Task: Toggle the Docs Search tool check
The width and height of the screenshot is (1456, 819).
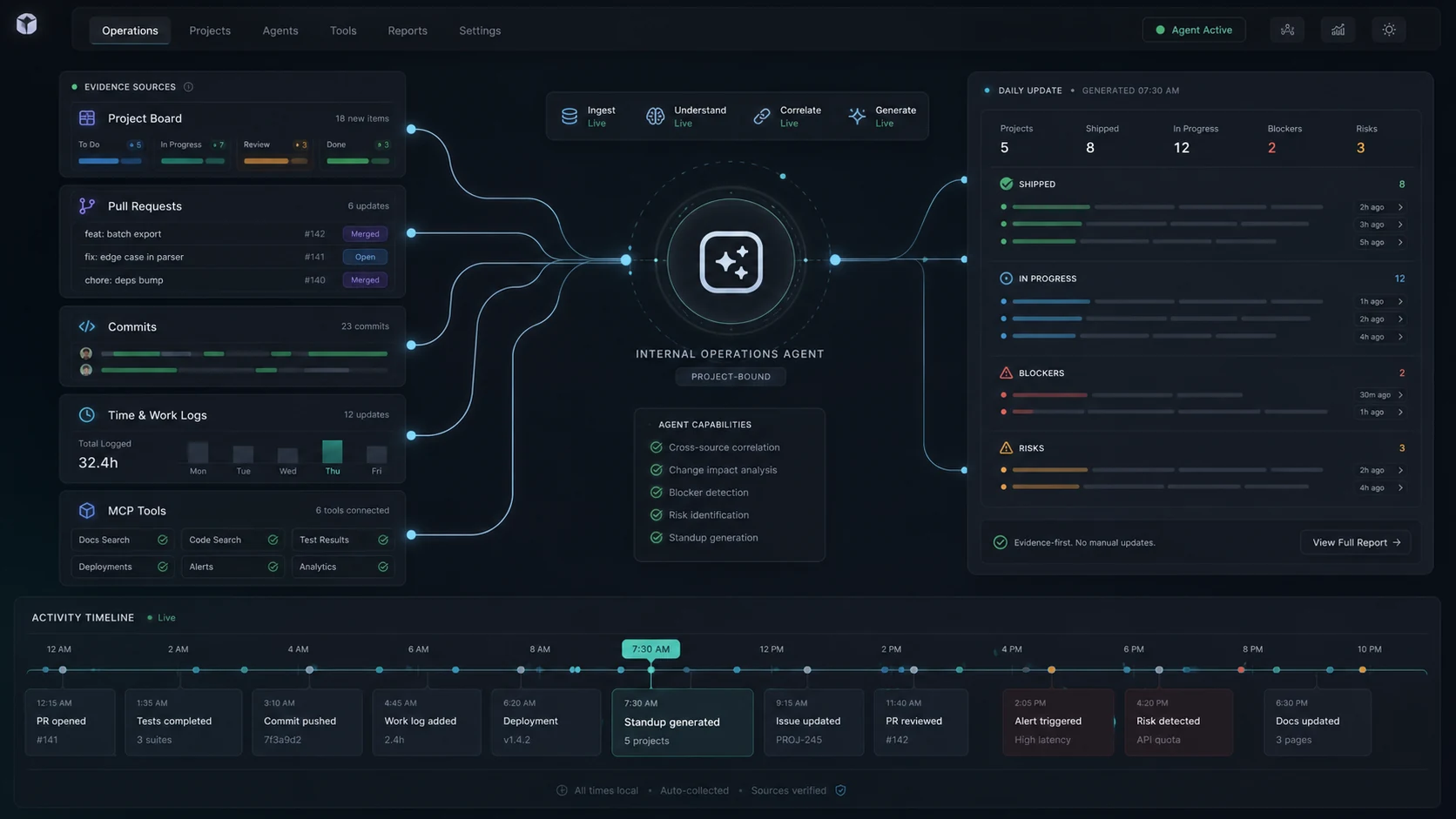Action: coord(162,540)
